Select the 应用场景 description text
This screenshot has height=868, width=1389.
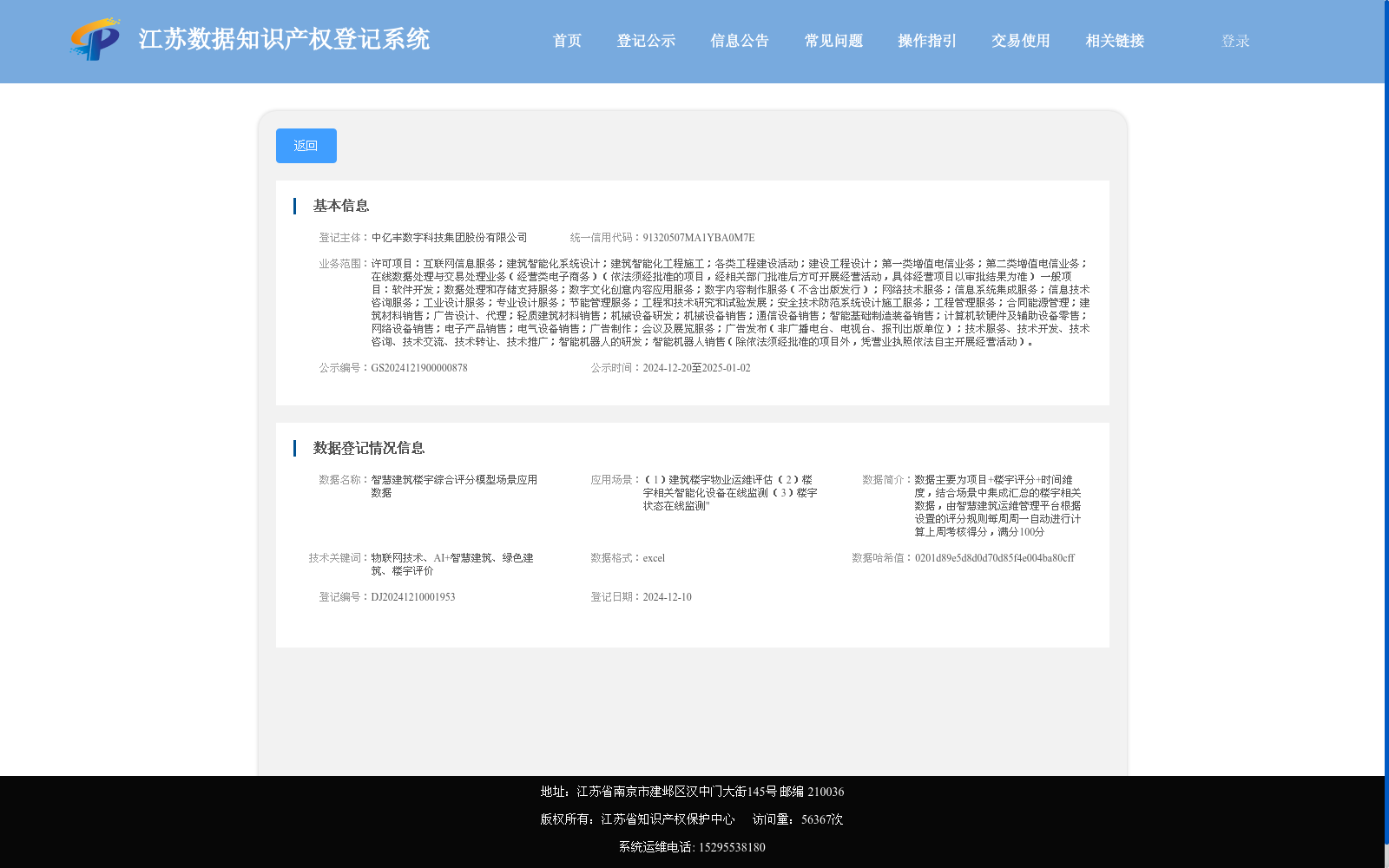click(730, 492)
